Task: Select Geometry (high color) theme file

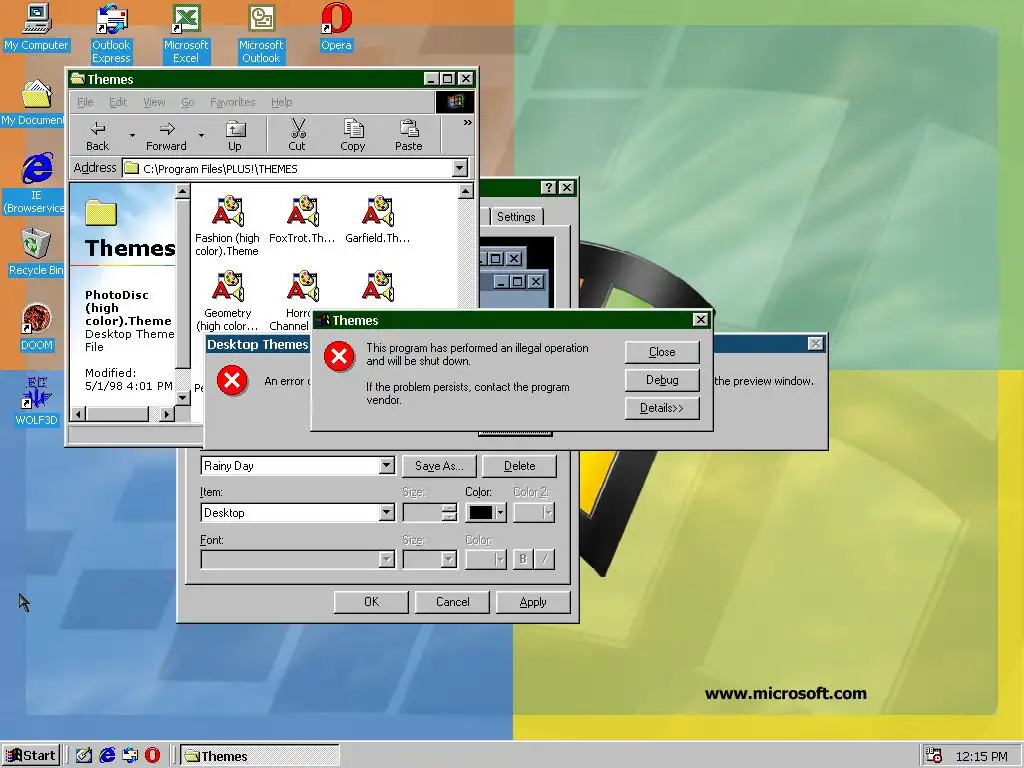Action: (227, 300)
